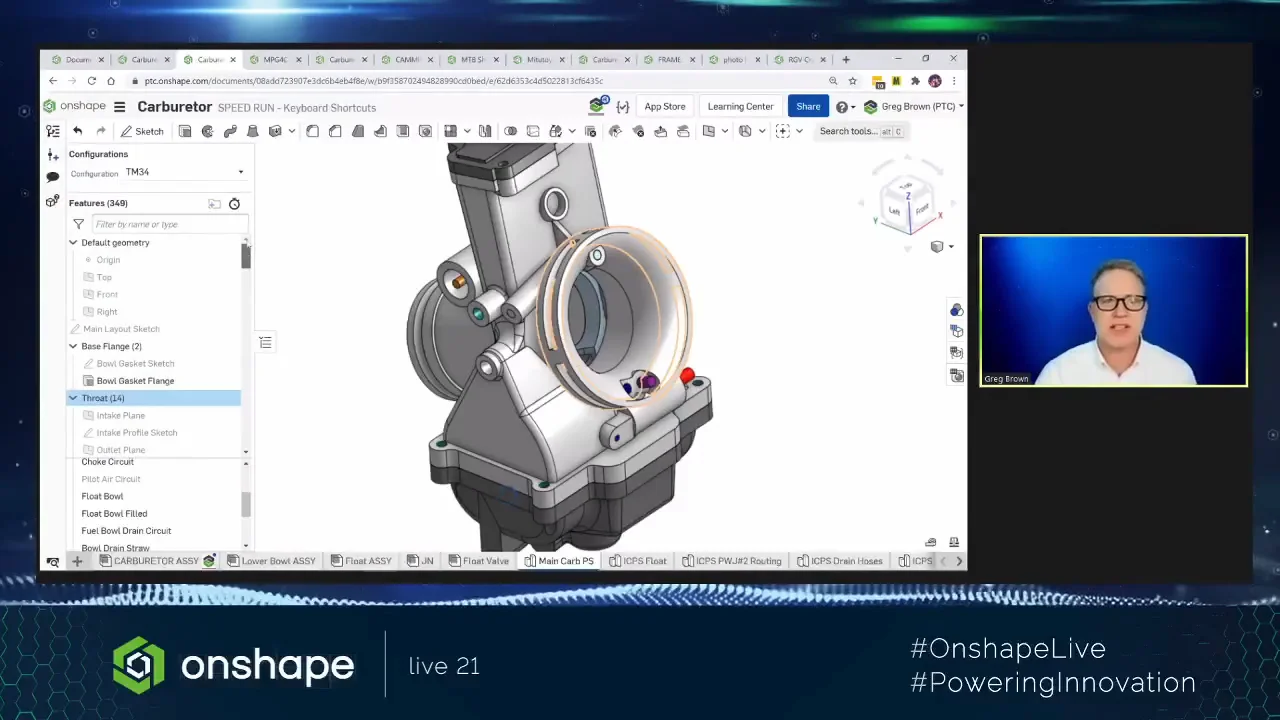Select the Hole tool
Image resolution: width=1280 pixels, height=720 pixels.
[x=425, y=131]
